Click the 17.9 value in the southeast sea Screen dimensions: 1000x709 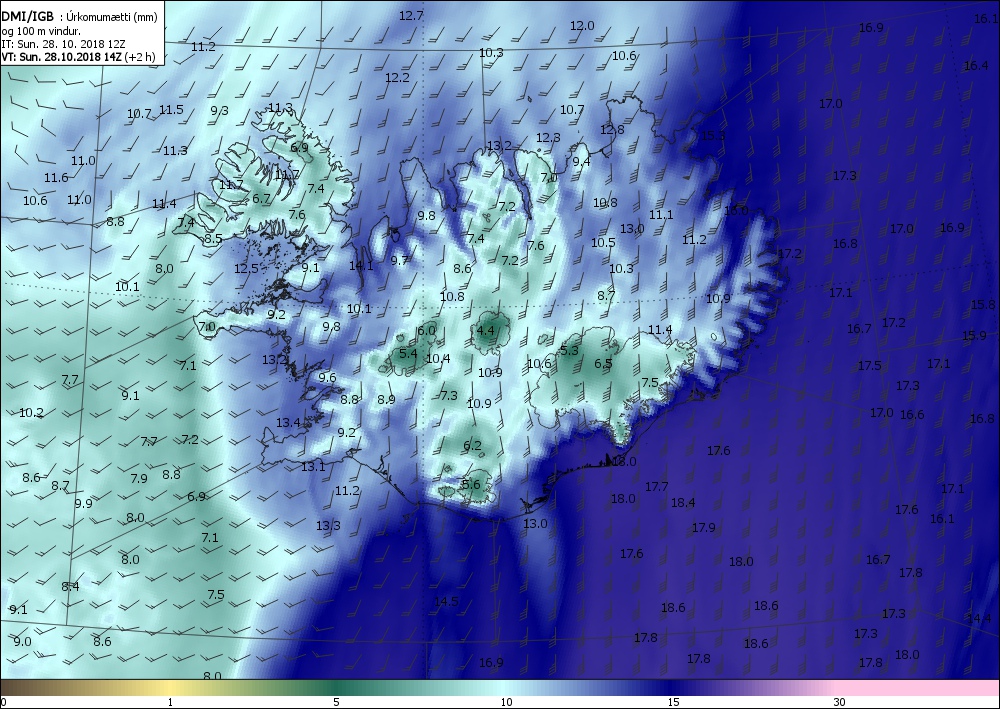703,527
